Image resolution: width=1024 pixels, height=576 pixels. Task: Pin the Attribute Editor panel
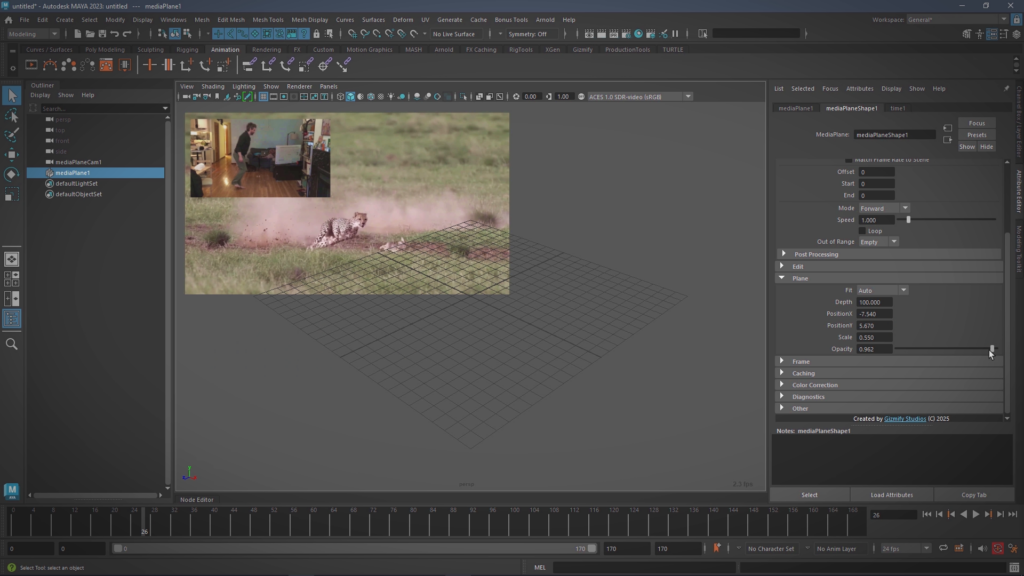pos(1006,89)
